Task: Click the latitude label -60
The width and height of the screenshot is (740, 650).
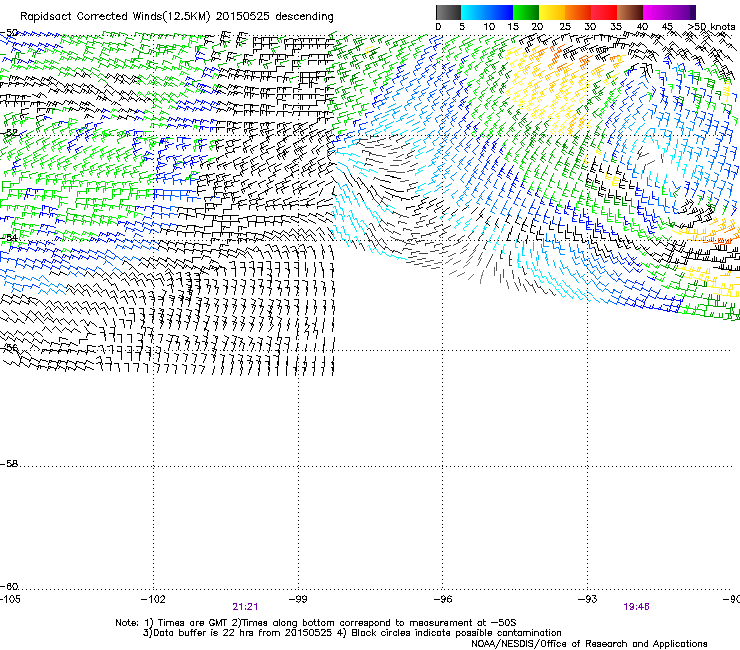Action: tap(9, 587)
